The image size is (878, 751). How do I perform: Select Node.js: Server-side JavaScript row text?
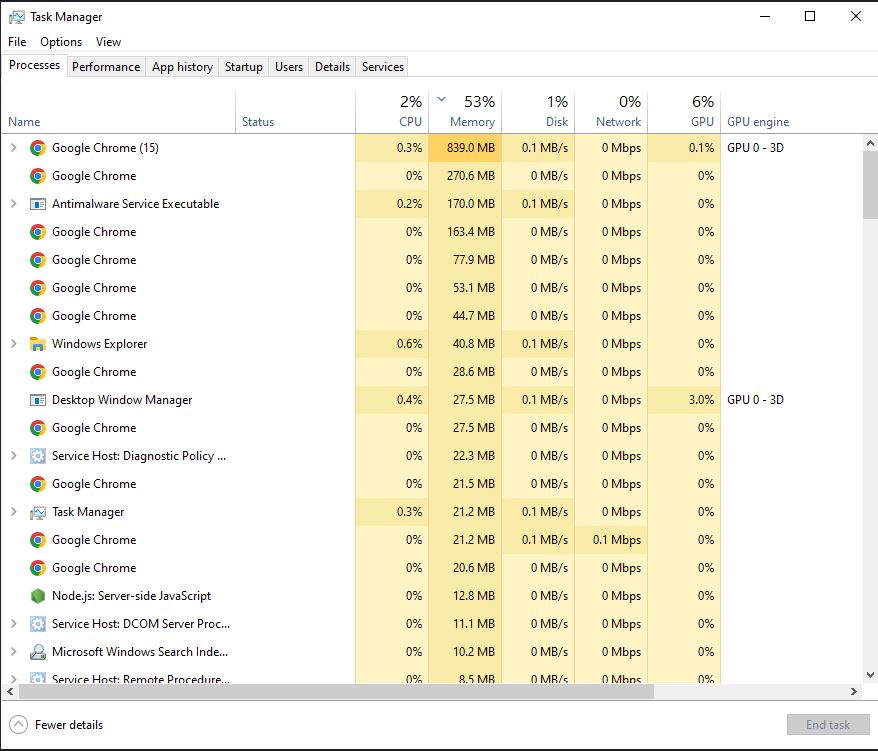[x=132, y=596]
